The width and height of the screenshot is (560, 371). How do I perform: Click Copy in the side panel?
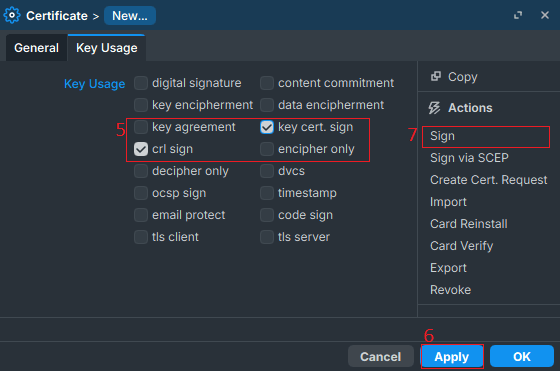(x=462, y=77)
